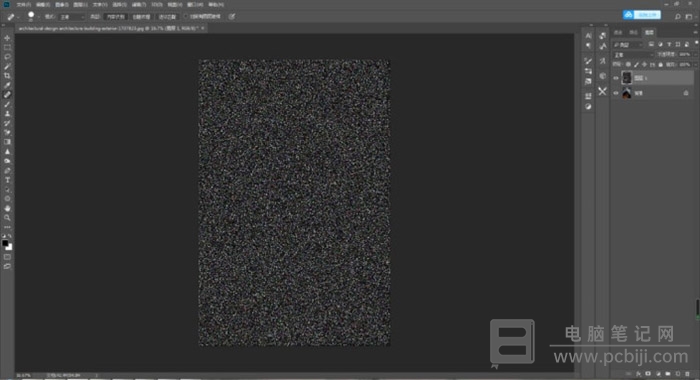This screenshot has width=700, height=380.
Task: Select the Gradient tool
Action: (x=7, y=142)
